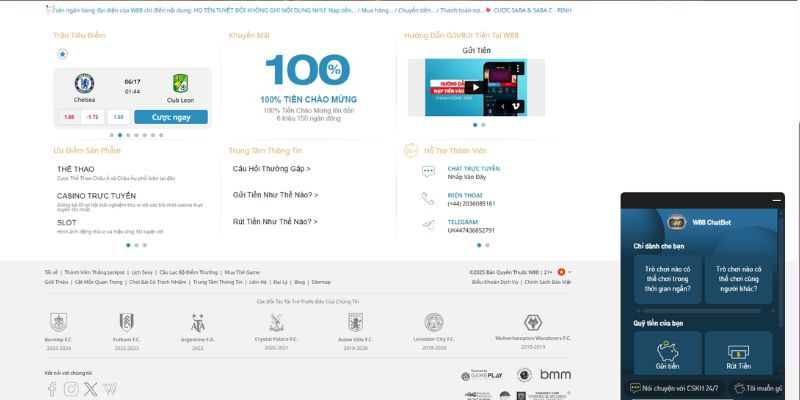Screen dimensions: 800x400
Task: Open the W social icon in footer
Action: pyautogui.click(x=110, y=389)
